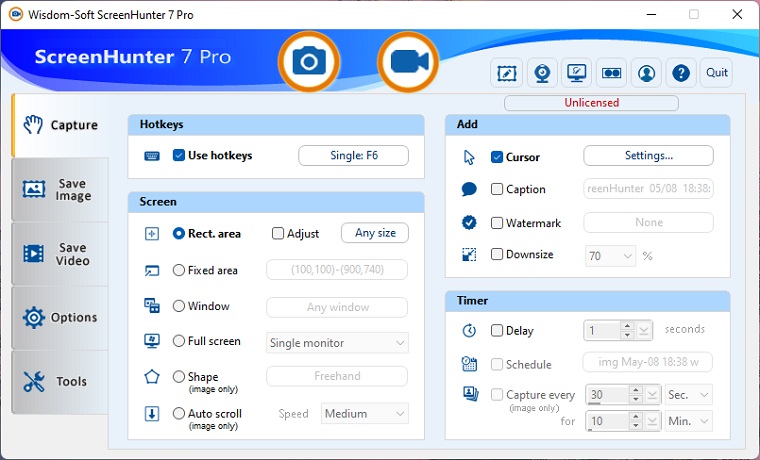Click the webcam icon in toolbar

(x=541, y=73)
